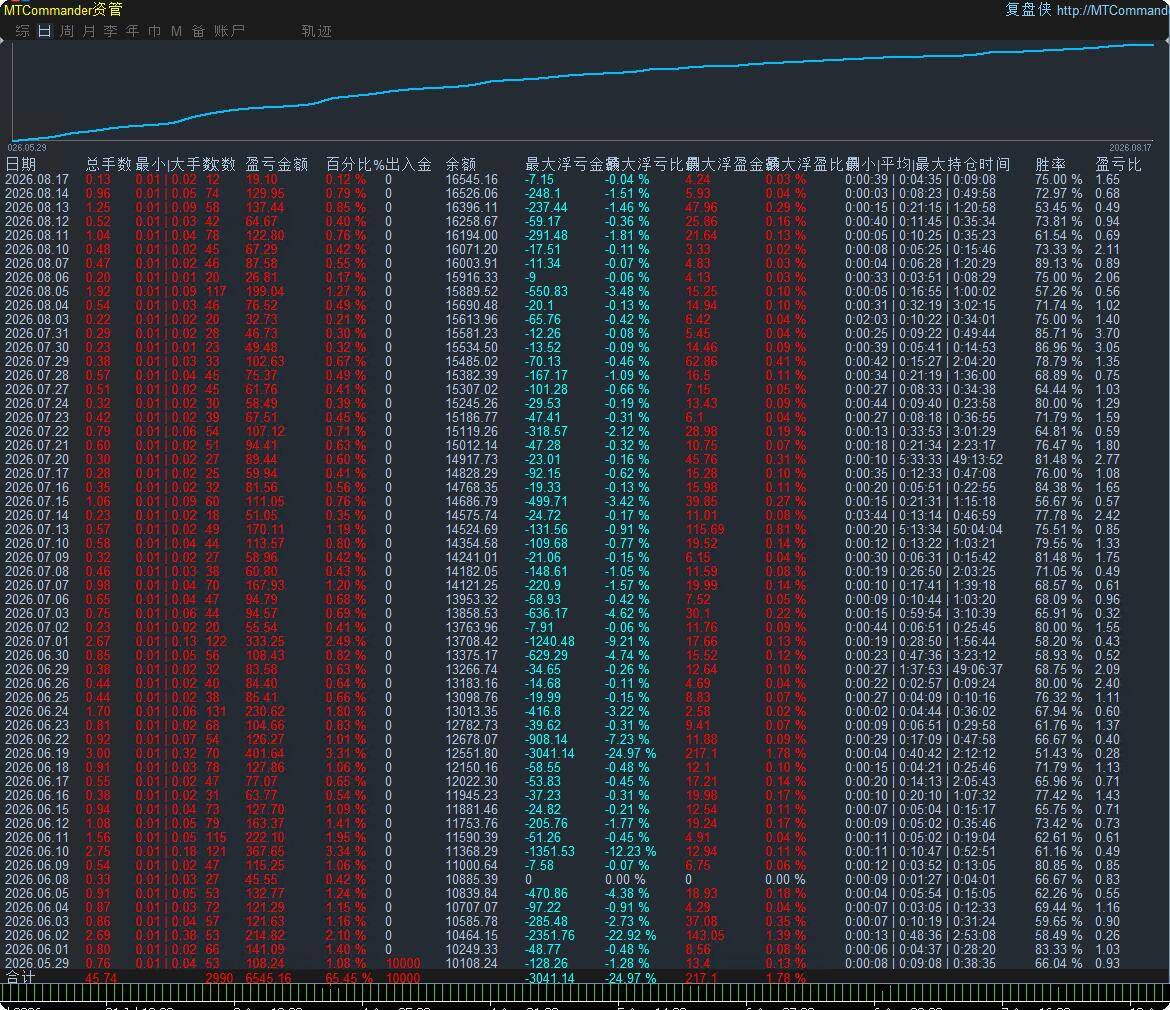Select the 2026.08.17 data row
1170x1010 pixels.
pos(585,179)
